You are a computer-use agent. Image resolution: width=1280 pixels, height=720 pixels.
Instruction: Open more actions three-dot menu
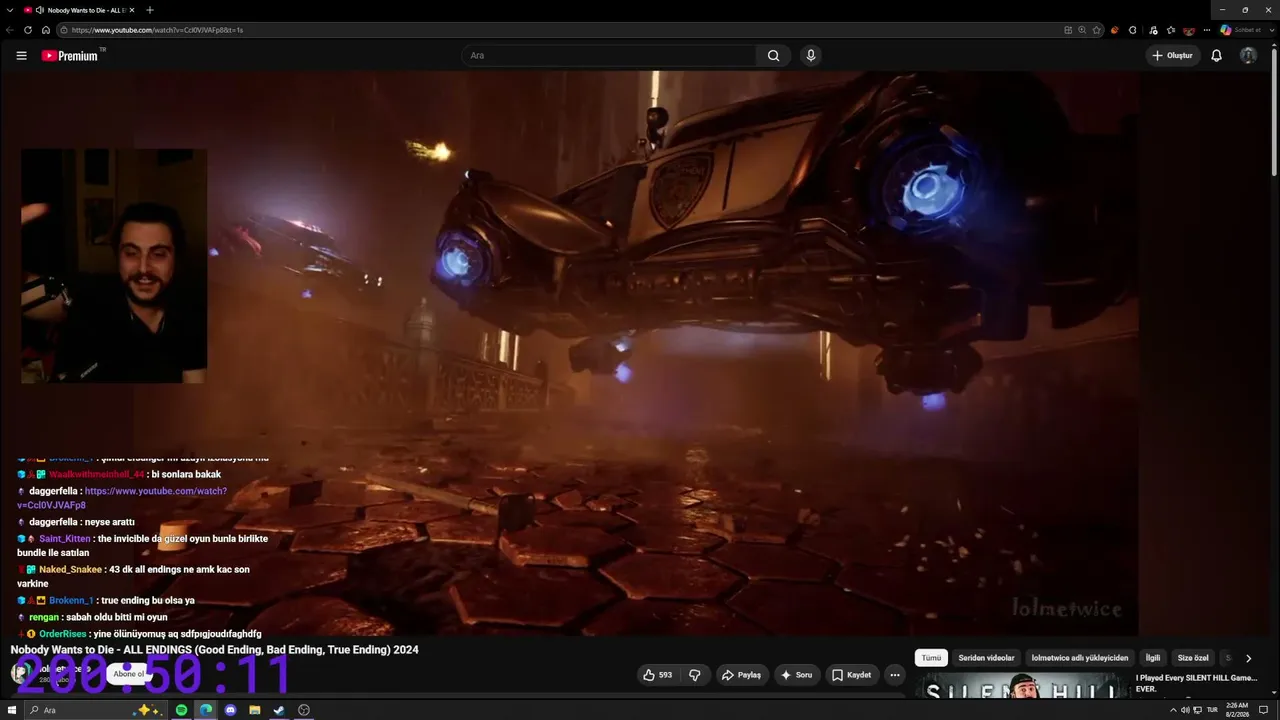[895, 675]
